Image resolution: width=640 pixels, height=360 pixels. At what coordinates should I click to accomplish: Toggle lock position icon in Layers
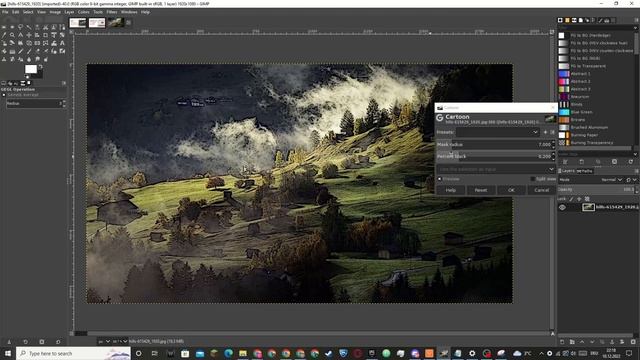tap(579, 199)
